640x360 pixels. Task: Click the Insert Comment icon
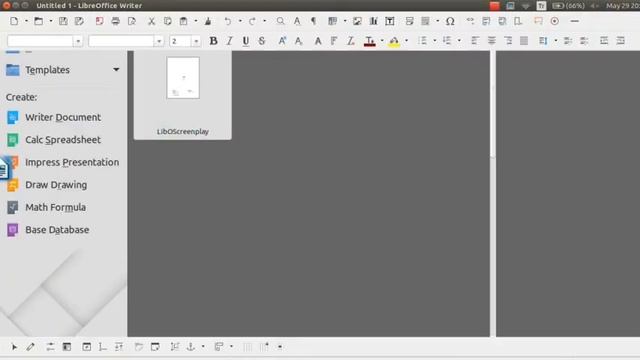538,21
